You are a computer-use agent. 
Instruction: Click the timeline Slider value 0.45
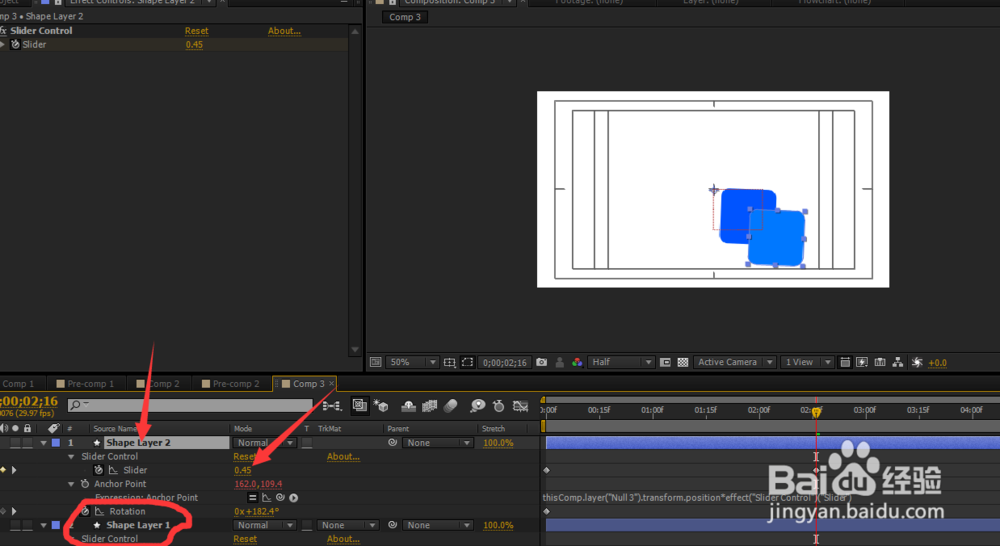(242, 470)
